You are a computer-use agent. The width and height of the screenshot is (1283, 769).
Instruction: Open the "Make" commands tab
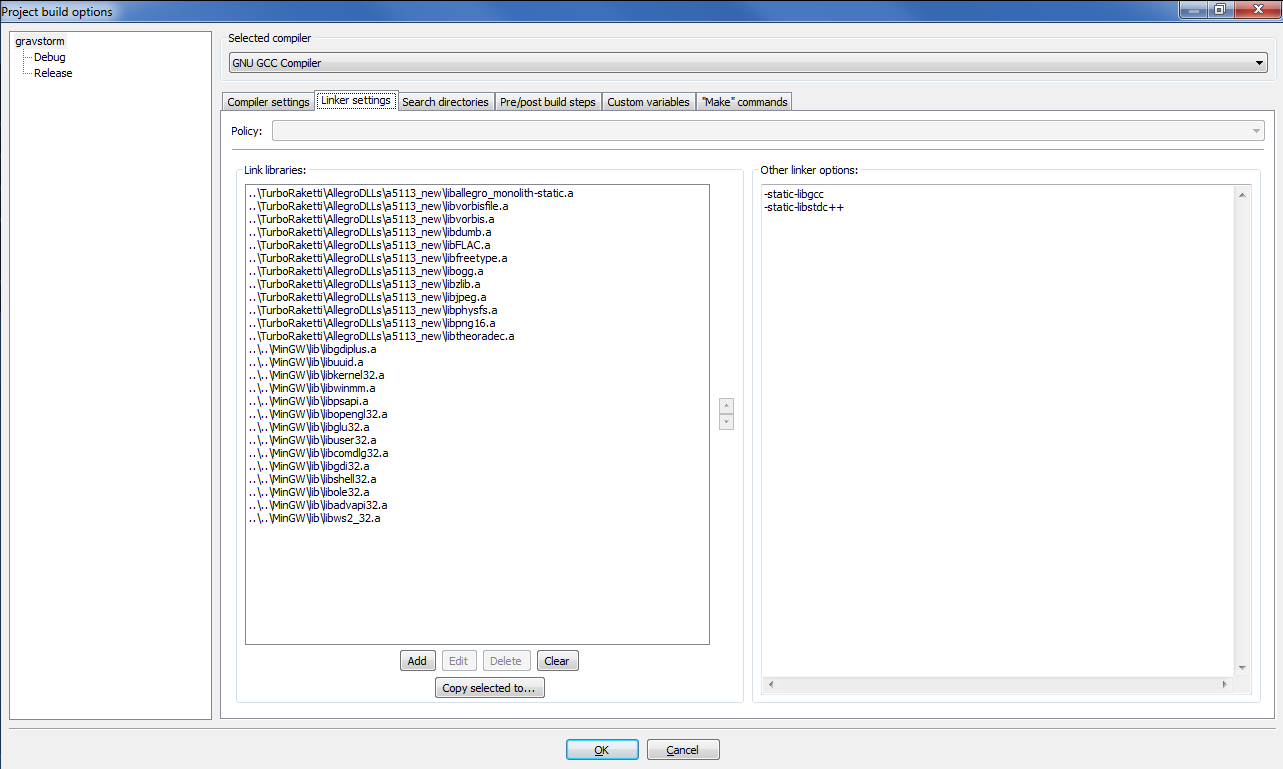pyautogui.click(x=744, y=102)
